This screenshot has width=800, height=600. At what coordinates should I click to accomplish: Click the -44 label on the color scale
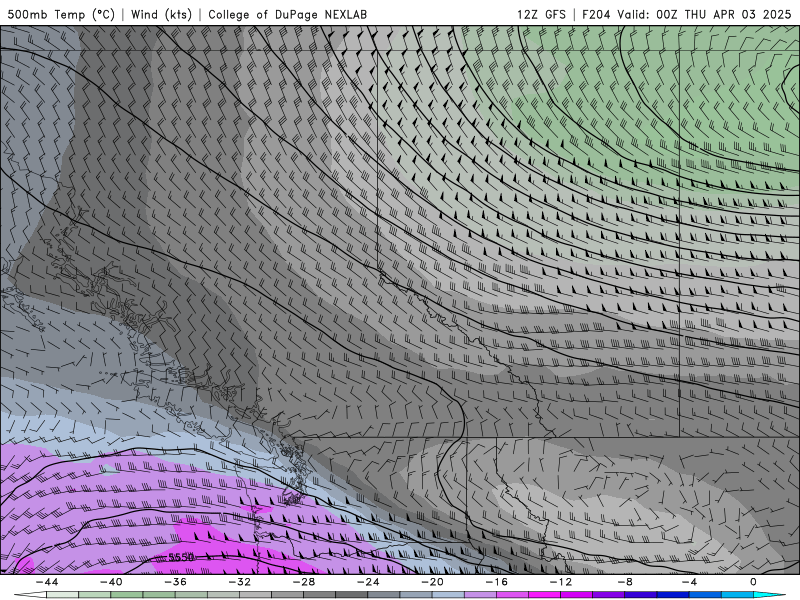click(47, 582)
